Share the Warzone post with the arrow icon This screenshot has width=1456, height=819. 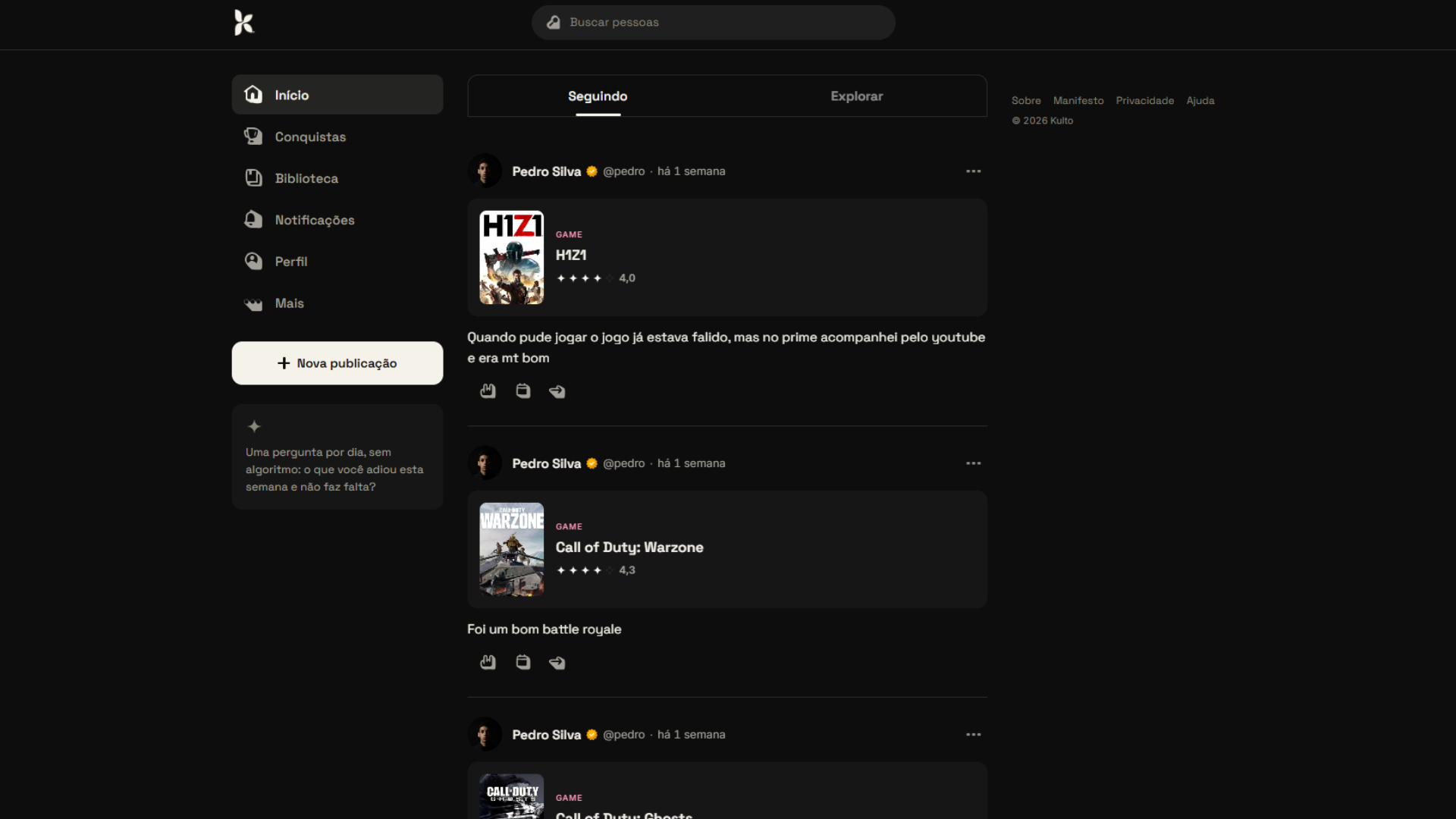tap(557, 664)
